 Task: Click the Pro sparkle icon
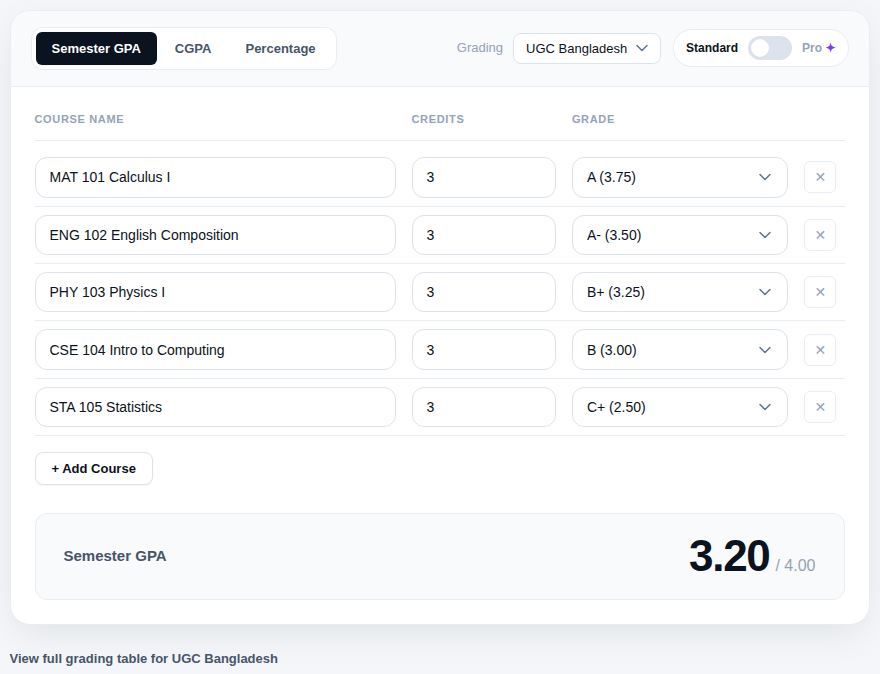831,48
